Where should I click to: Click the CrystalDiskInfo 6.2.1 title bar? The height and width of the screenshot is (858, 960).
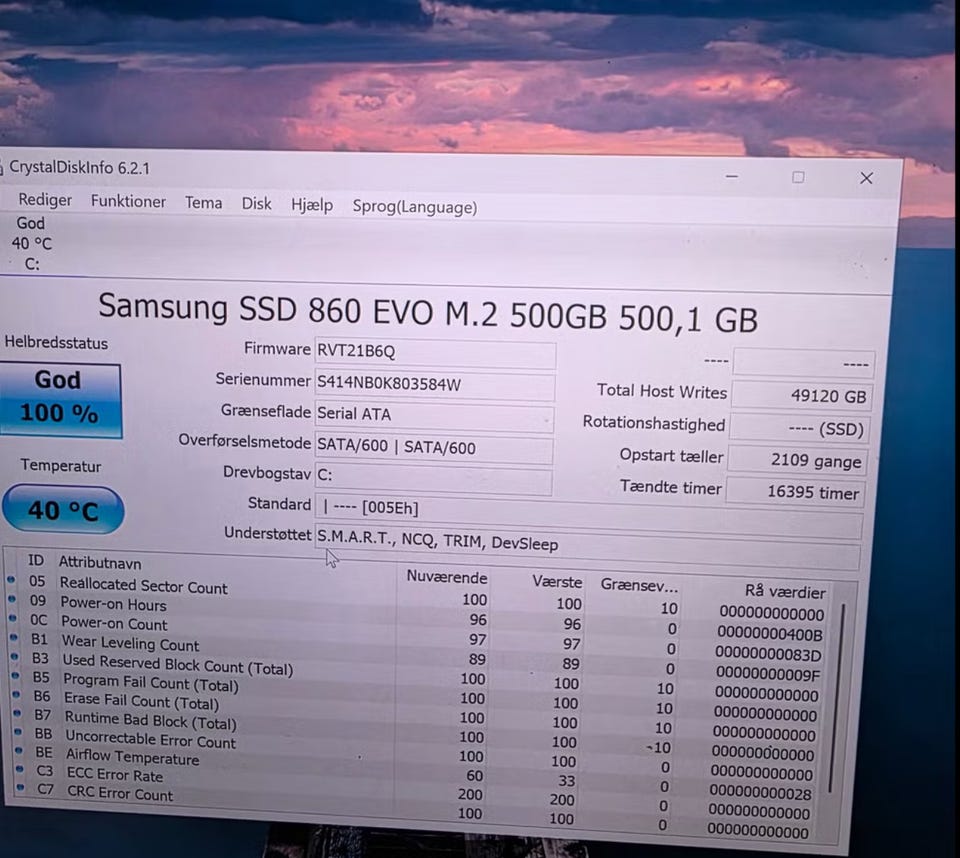[79, 168]
